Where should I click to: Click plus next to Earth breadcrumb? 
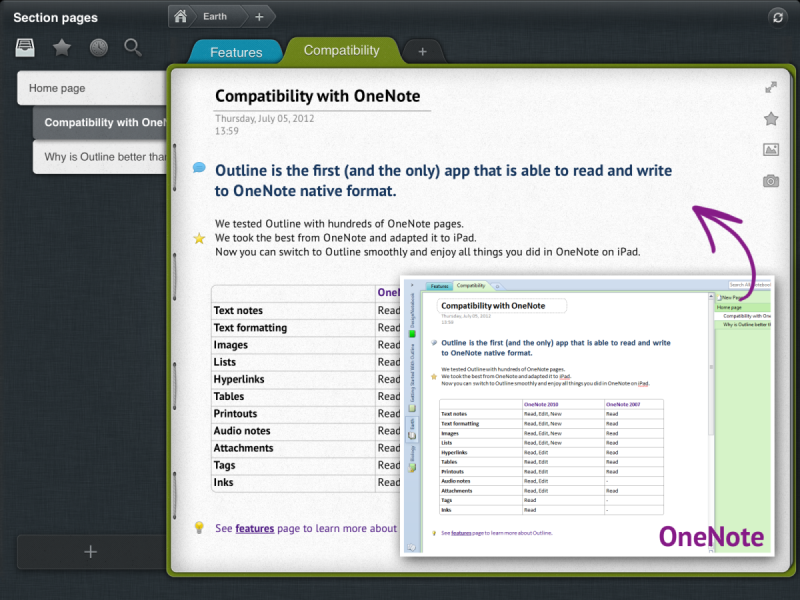tap(259, 16)
